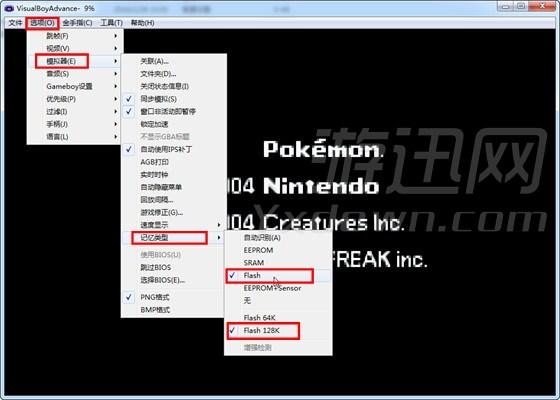
Task: Select Flash 128K size option
Action: (x=278, y=330)
